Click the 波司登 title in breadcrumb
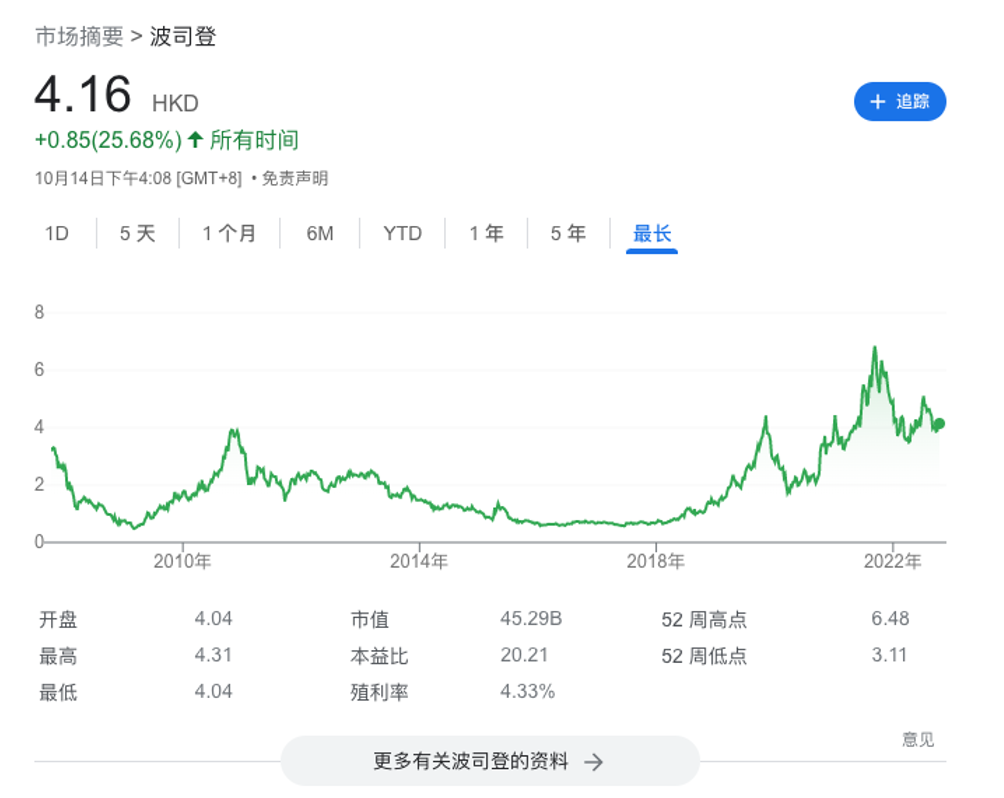Viewport: 1004px width, 798px height. click(x=183, y=37)
